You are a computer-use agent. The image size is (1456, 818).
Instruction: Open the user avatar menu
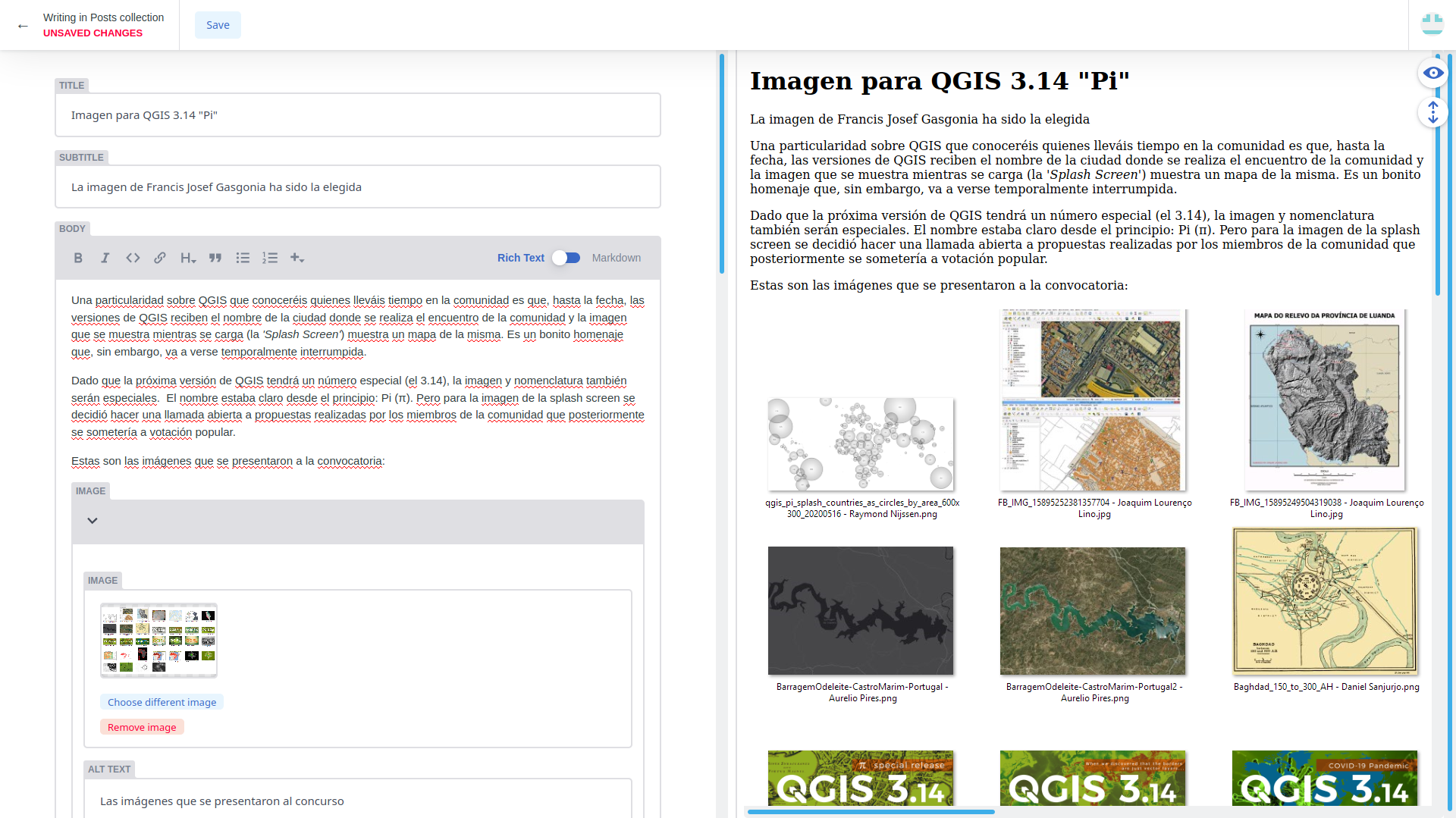1432,24
